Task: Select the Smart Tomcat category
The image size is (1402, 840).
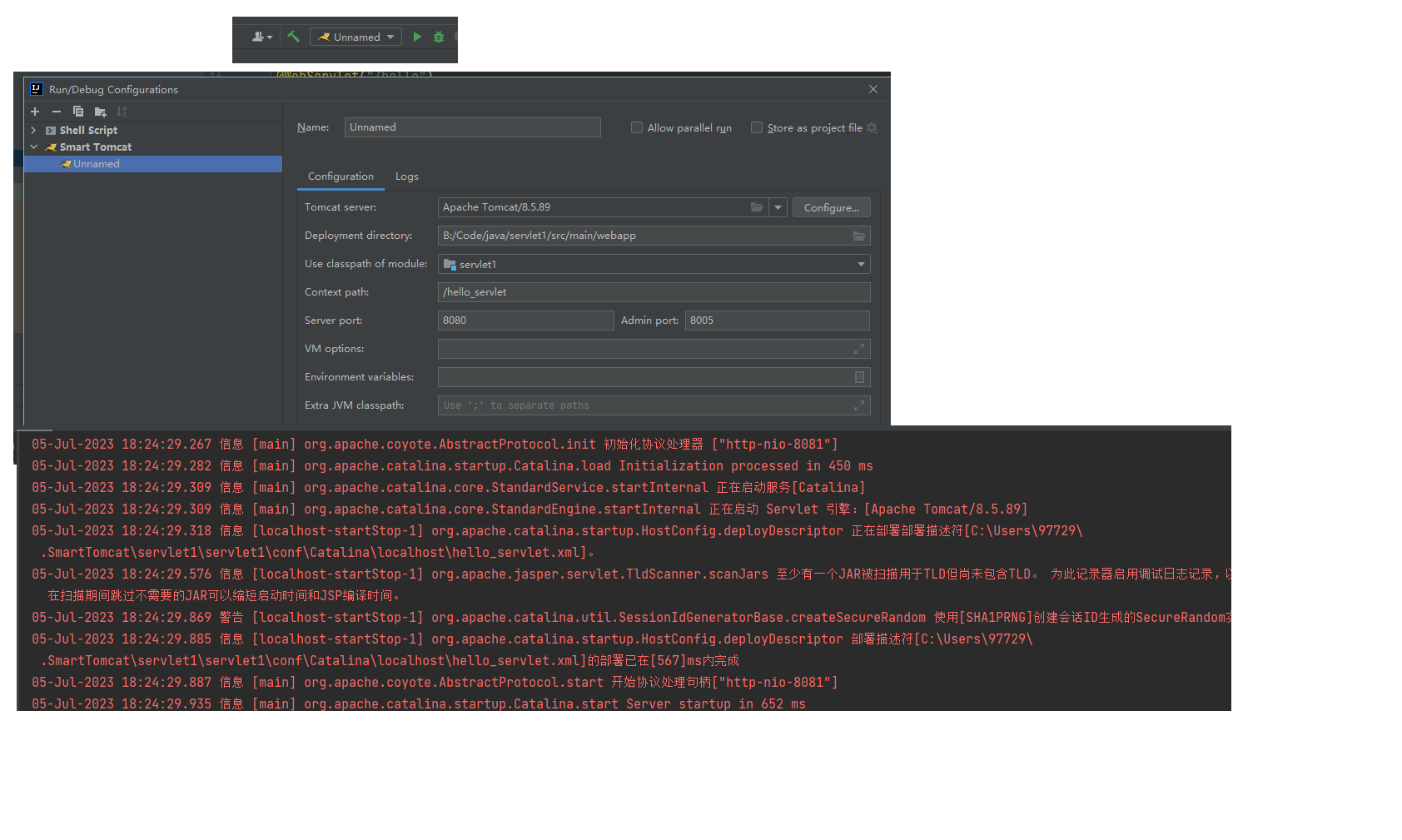Action: [x=95, y=147]
